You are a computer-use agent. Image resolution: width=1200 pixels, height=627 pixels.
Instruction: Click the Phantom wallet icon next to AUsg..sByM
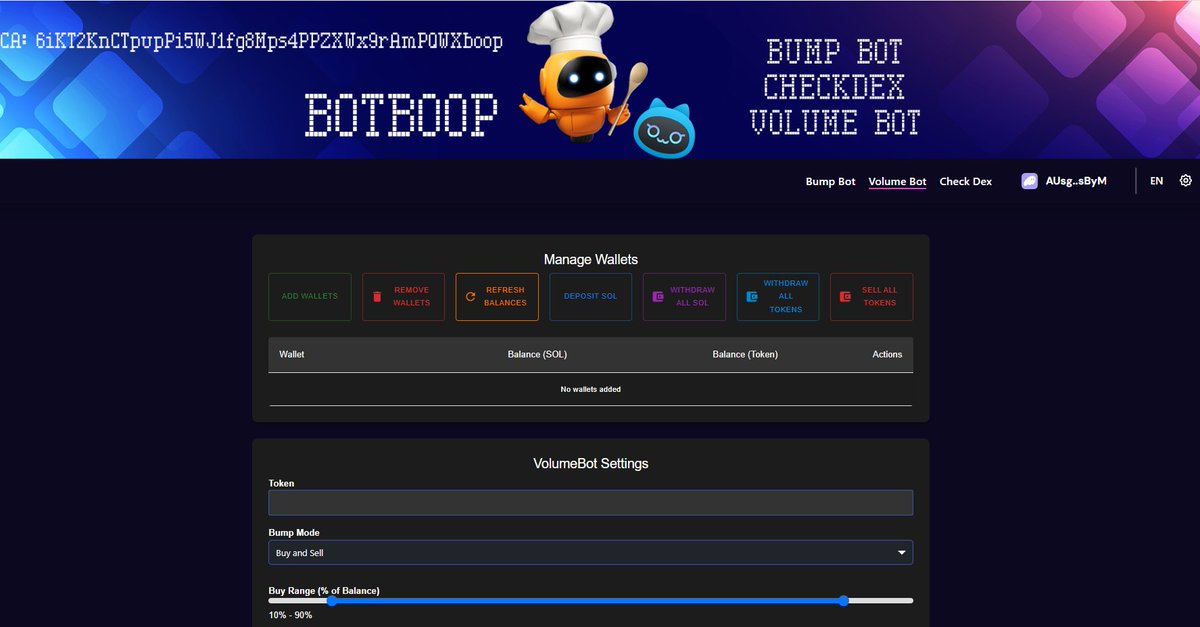[x=1028, y=181]
